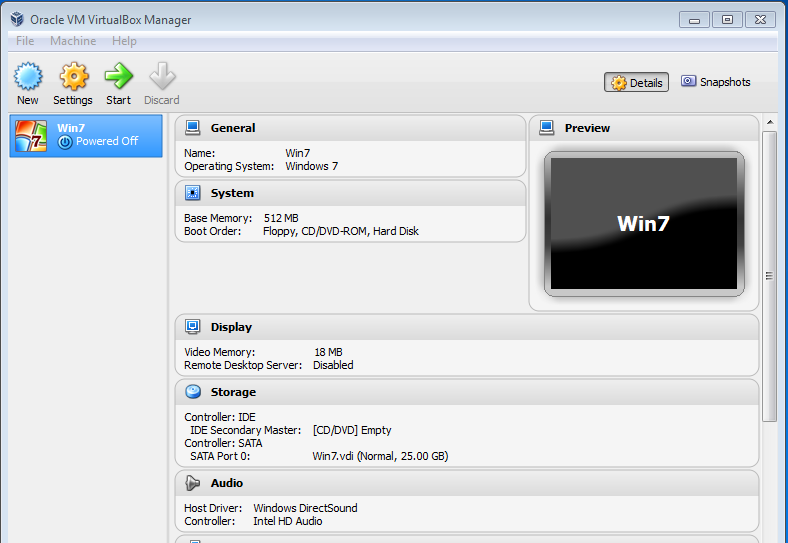
Task: Click the Storage section disk icon
Action: [193, 392]
